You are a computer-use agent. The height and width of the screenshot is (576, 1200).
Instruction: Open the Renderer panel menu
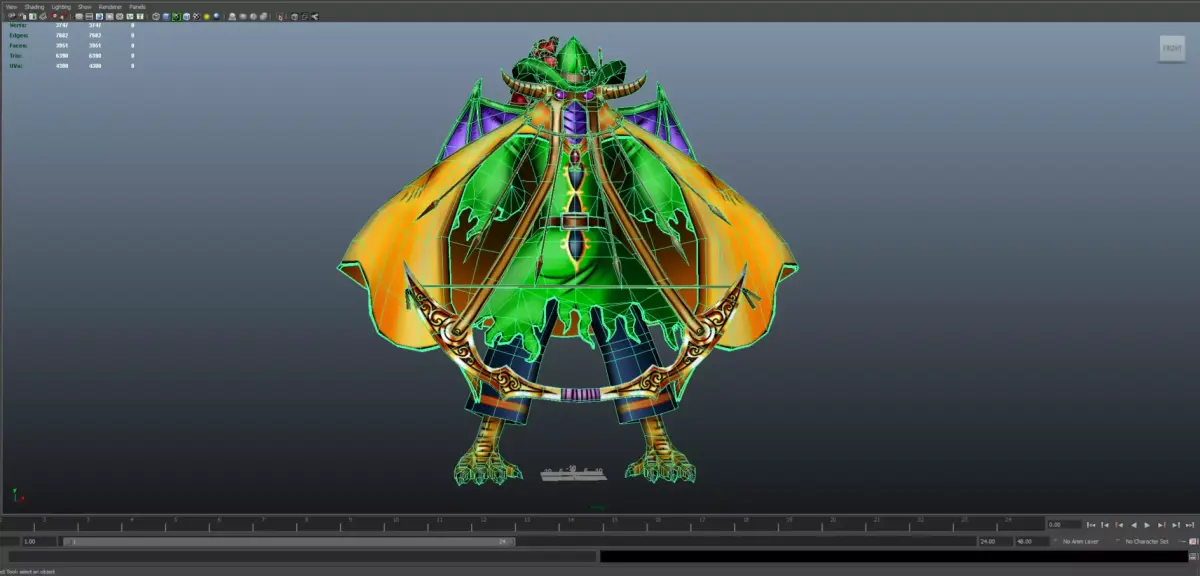coord(110,6)
